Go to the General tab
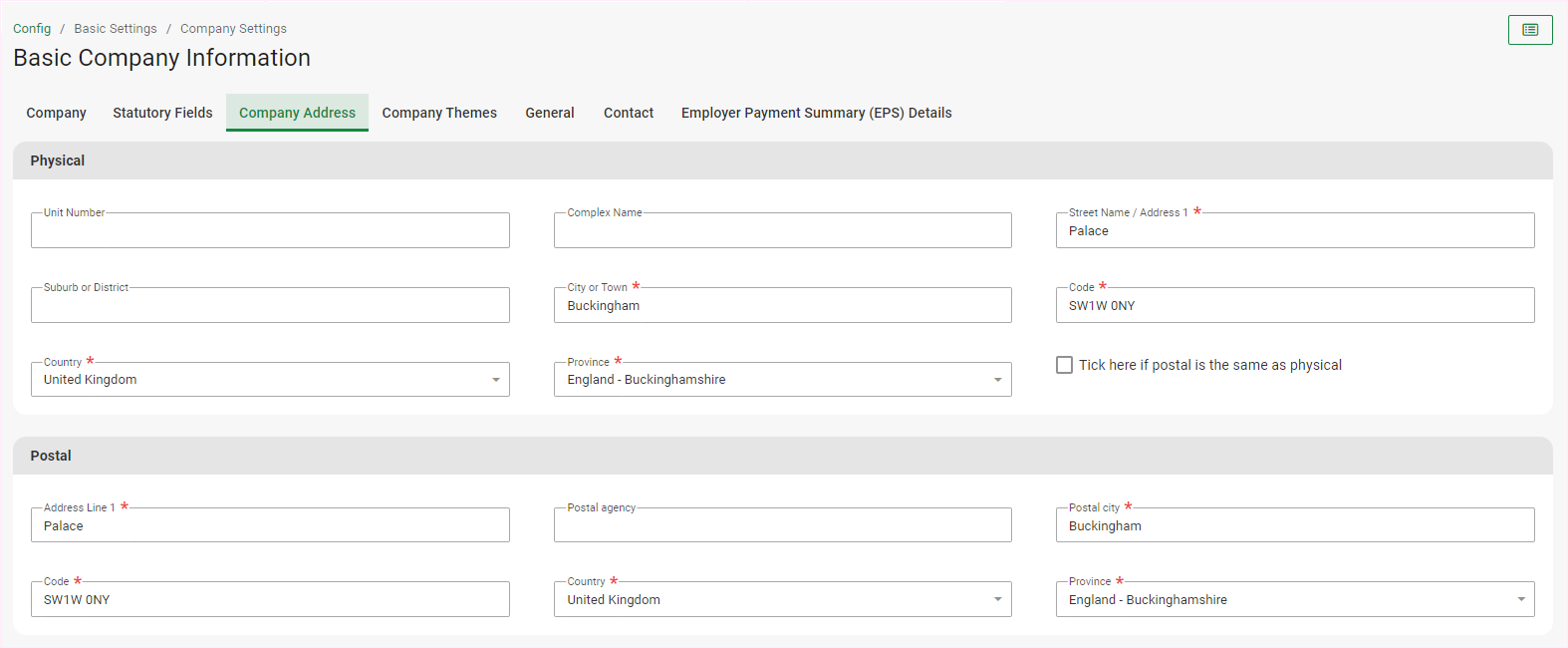 point(550,113)
